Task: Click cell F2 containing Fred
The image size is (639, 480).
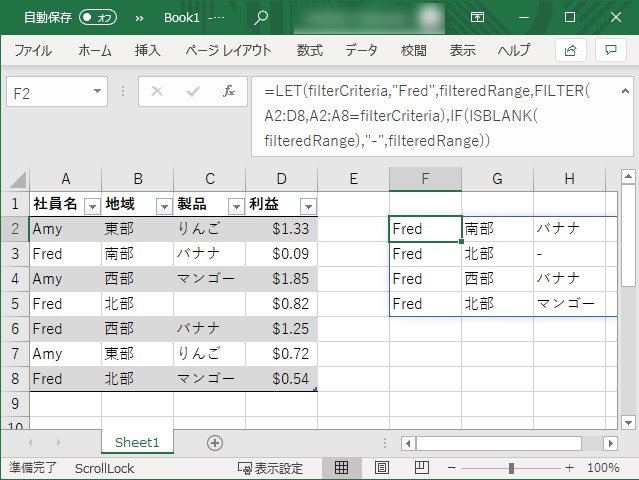Action: (425, 229)
